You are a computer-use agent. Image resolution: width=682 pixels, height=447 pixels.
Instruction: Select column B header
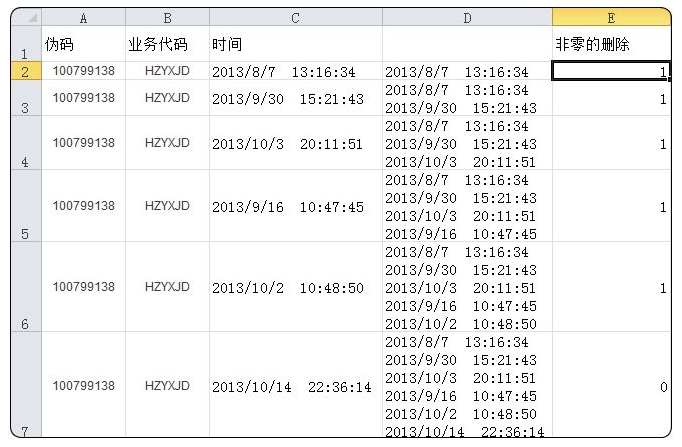pos(167,17)
